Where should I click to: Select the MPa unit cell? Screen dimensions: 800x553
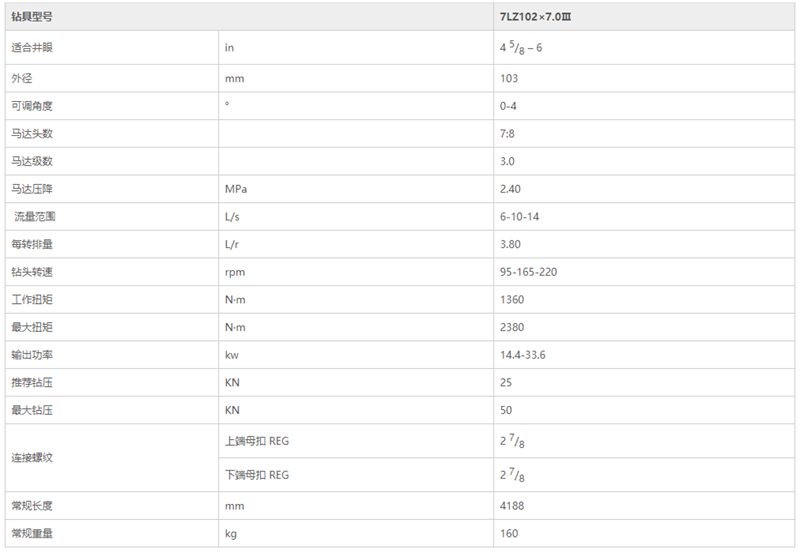[356, 189]
